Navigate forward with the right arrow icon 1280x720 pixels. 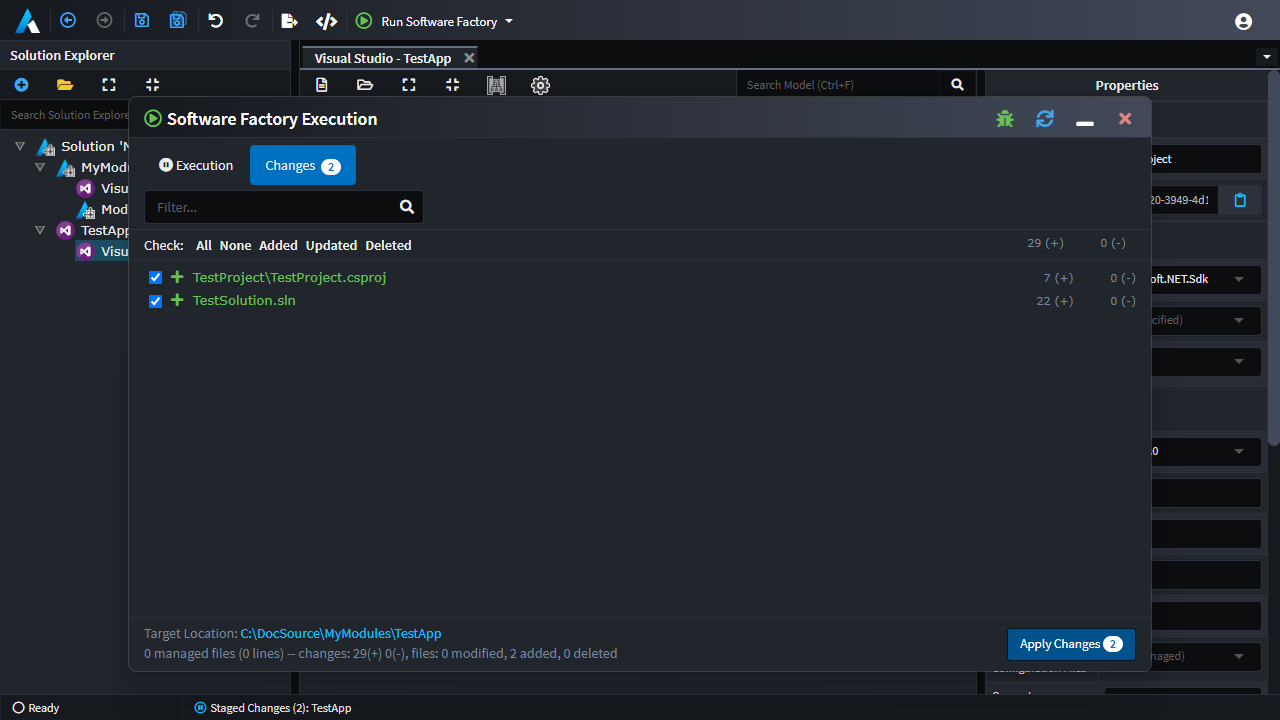104,20
